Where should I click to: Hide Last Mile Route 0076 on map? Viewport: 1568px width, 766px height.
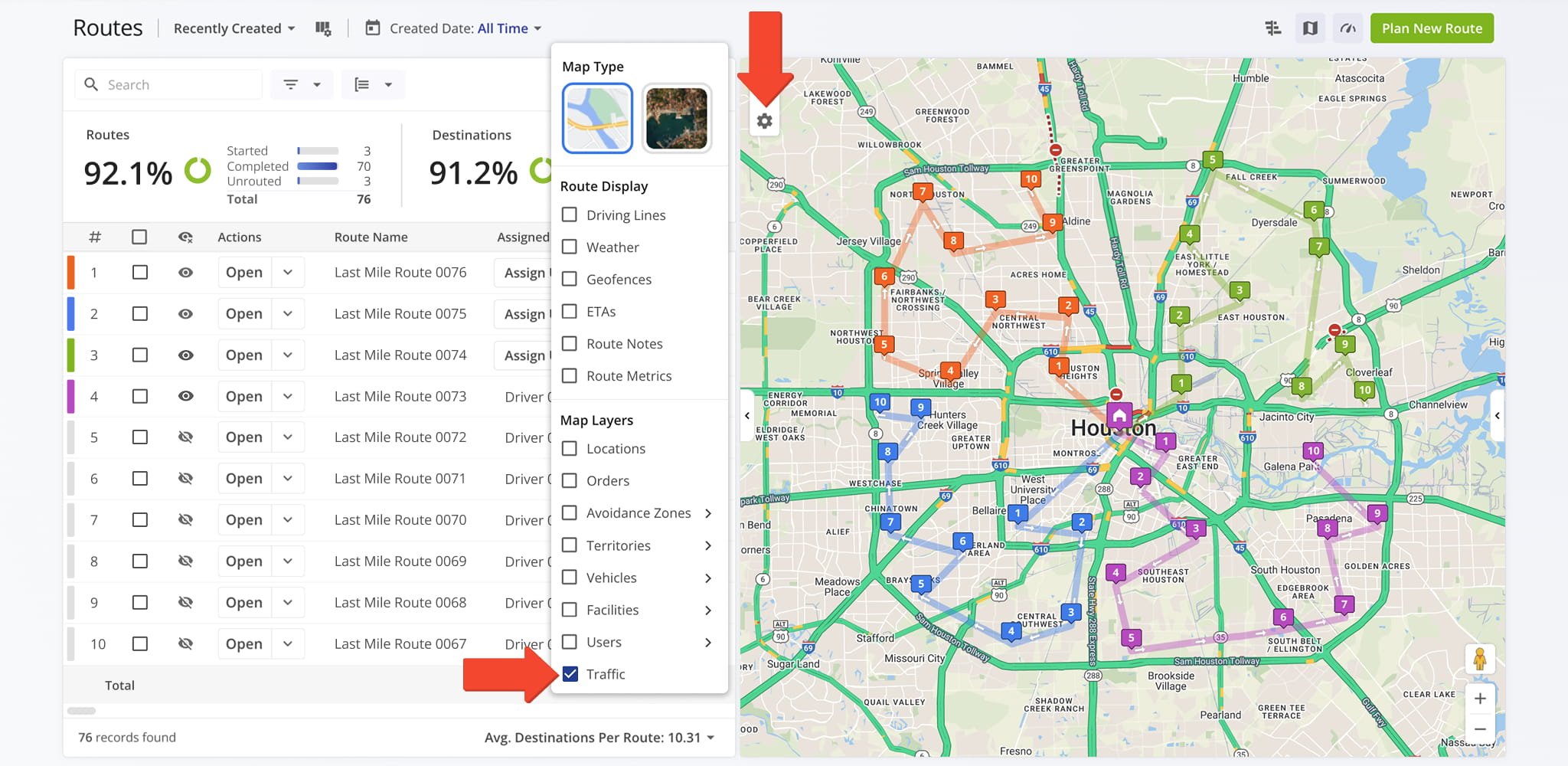tap(185, 273)
